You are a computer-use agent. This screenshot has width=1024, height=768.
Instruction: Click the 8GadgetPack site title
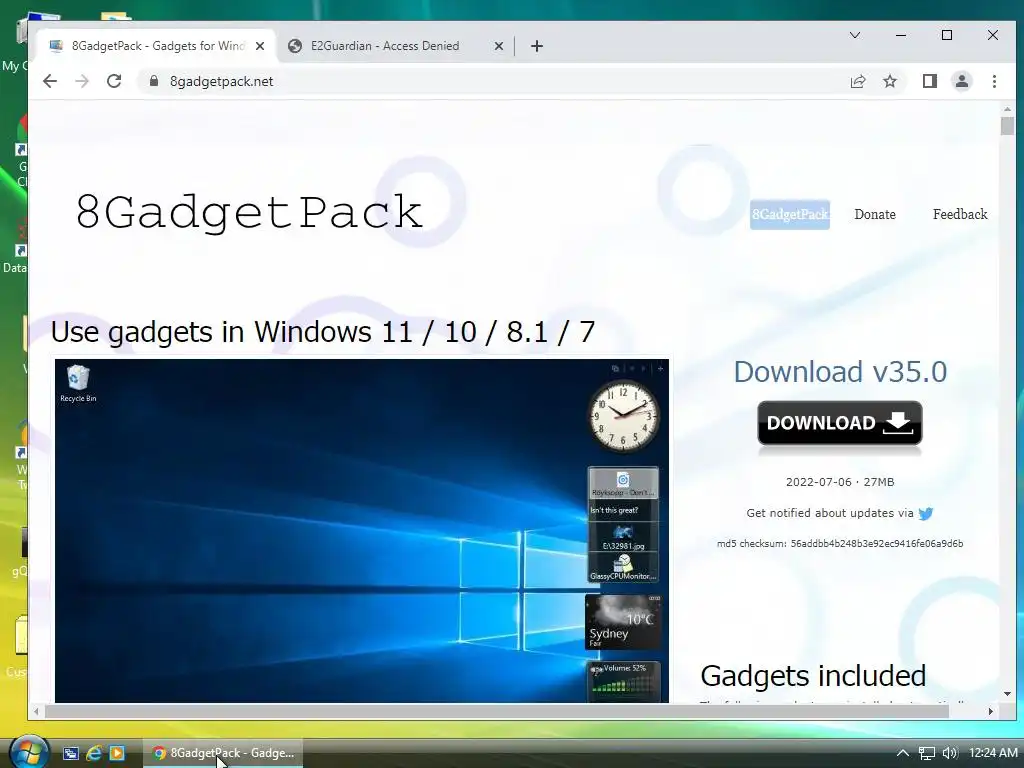coord(249,212)
